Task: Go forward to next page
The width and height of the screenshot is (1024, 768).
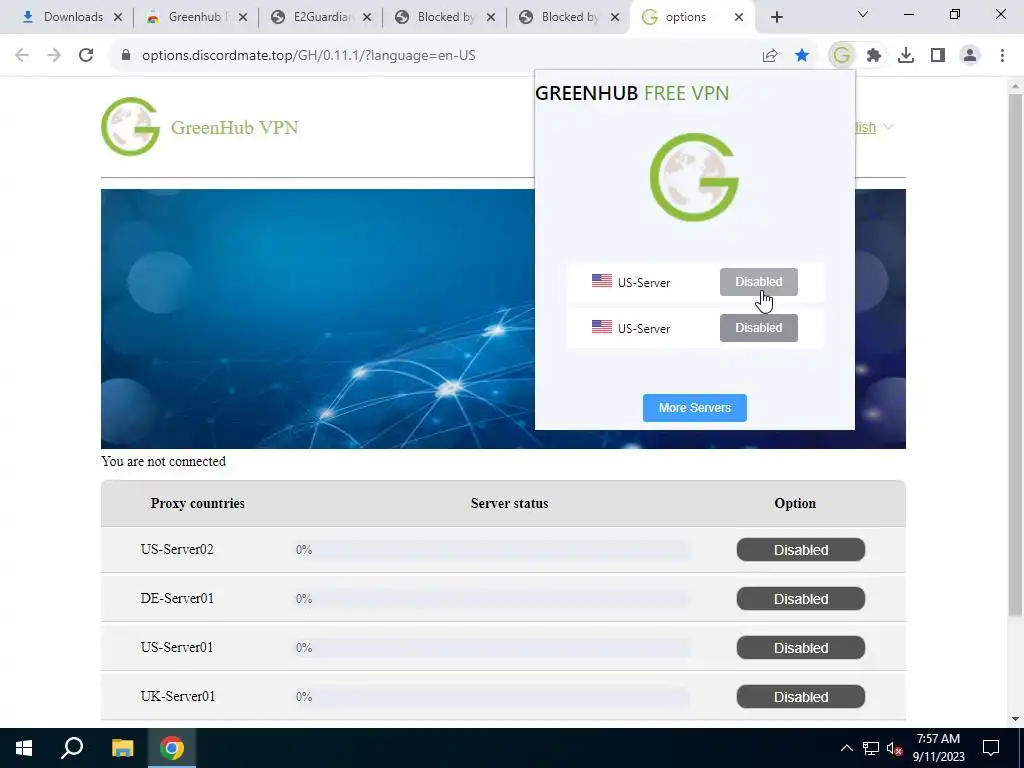Action: pyautogui.click(x=54, y=56)
